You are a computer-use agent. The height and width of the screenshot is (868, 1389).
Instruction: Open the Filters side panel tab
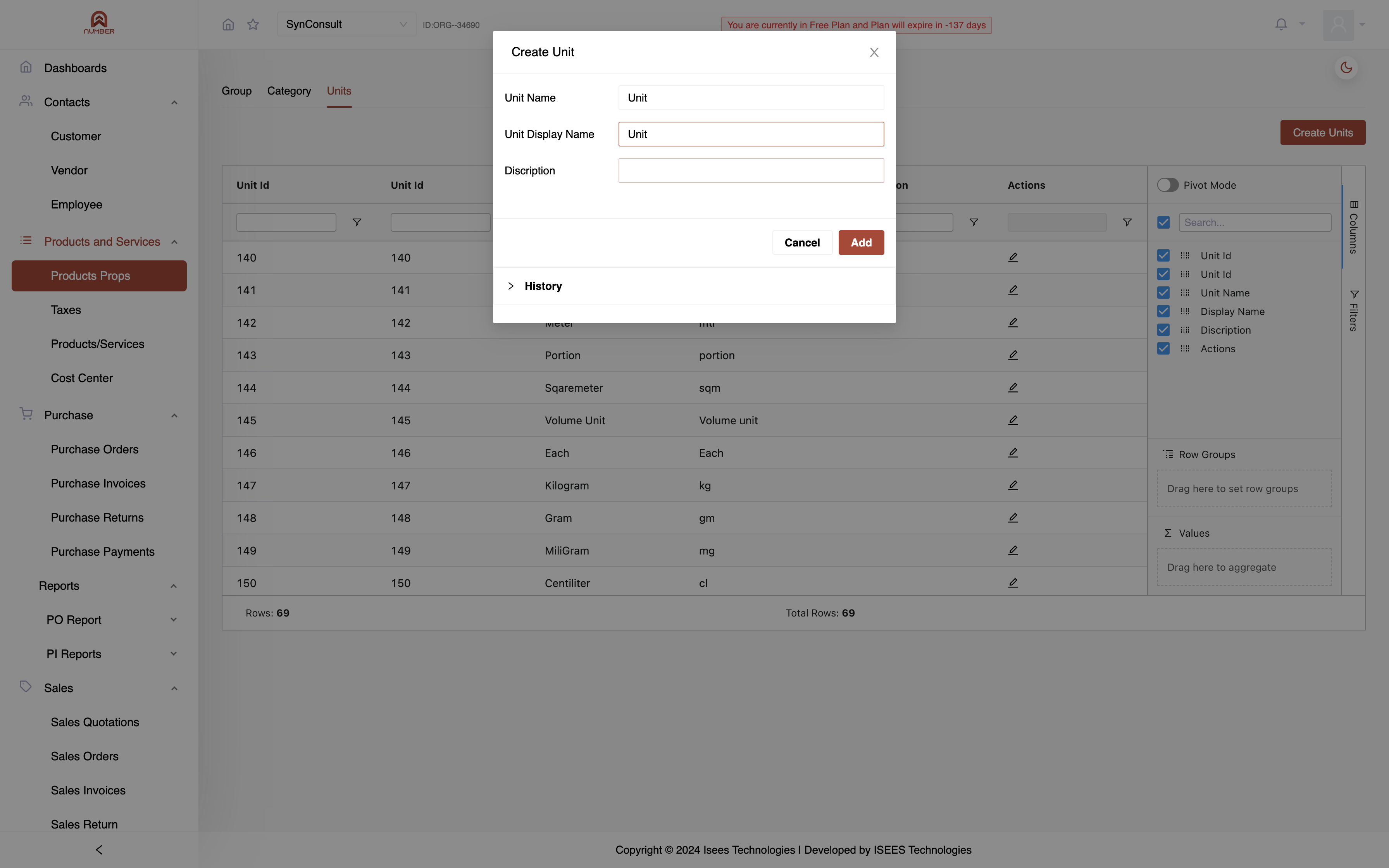point(1353,310)
